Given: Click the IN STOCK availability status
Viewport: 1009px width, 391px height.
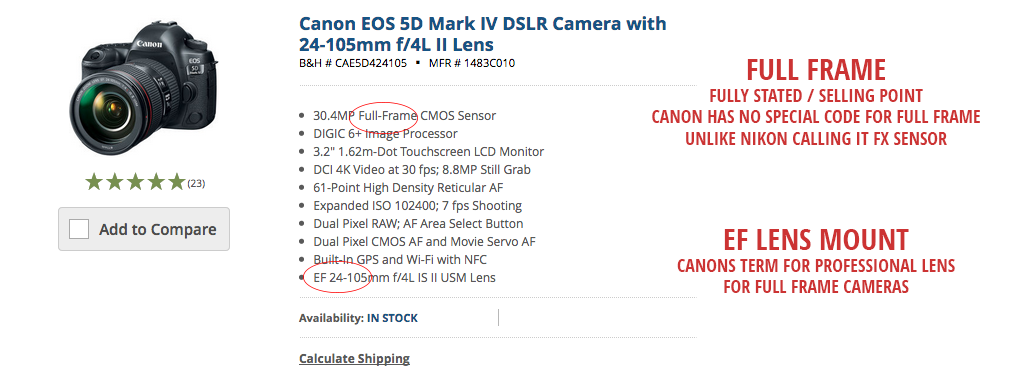Looking at the screenshot, I should point(392,318).
